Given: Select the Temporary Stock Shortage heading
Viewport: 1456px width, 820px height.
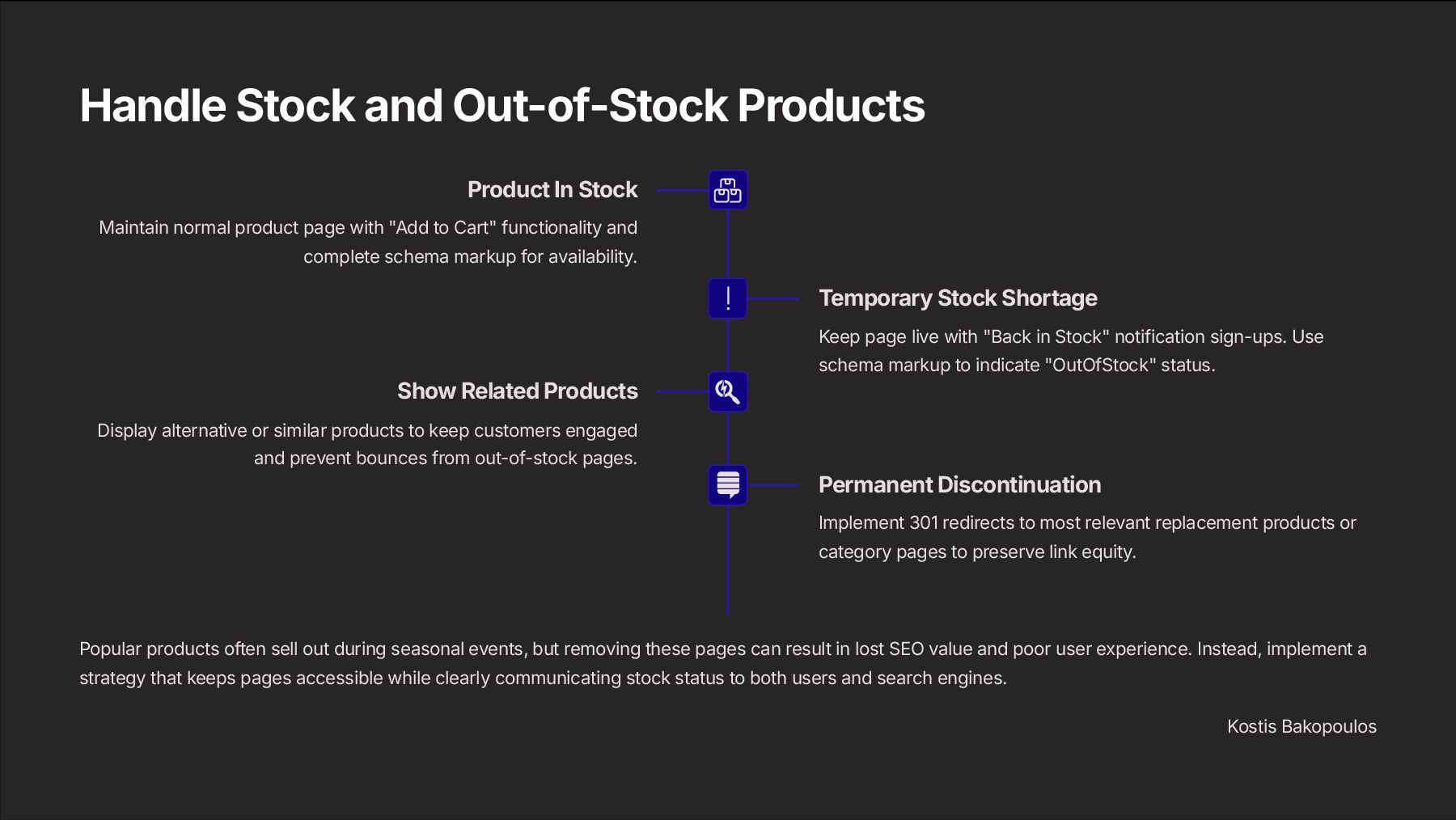Looking at the screenshot, I should click(958, 298).
